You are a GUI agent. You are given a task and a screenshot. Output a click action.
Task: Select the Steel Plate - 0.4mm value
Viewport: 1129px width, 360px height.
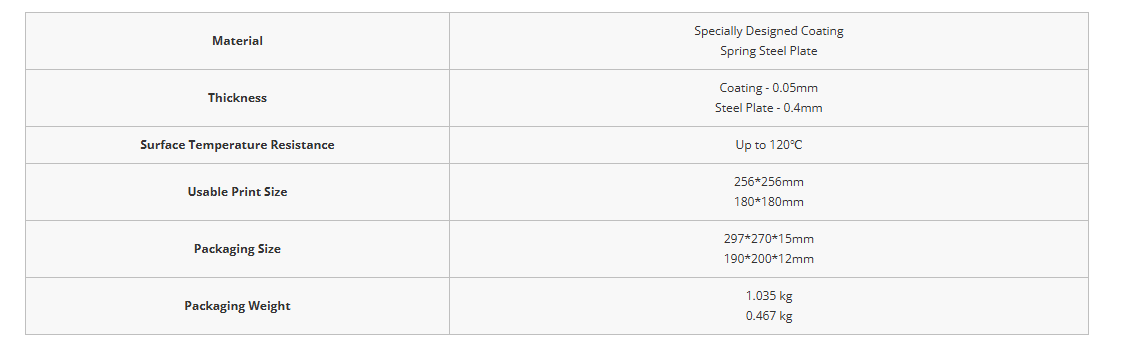pyautogui.click(x=768, y=108)
